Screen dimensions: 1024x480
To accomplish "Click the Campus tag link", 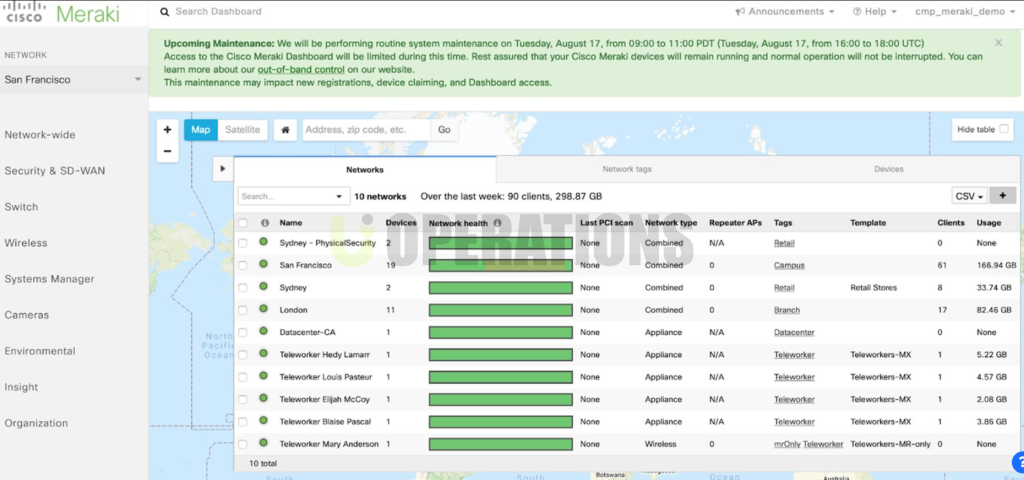I will (x=789, y=265).
